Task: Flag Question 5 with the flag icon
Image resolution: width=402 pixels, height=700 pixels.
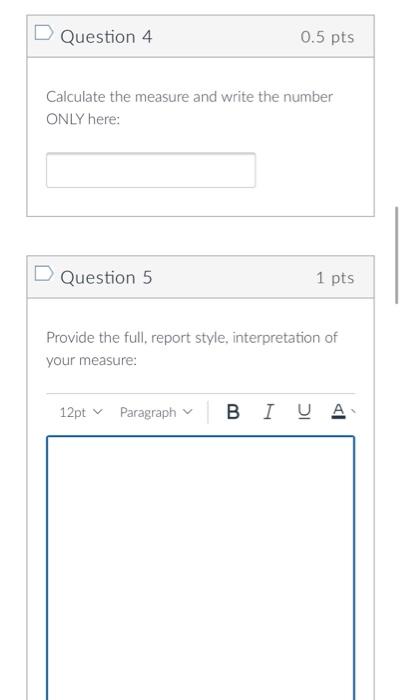Action: (44, 274)
